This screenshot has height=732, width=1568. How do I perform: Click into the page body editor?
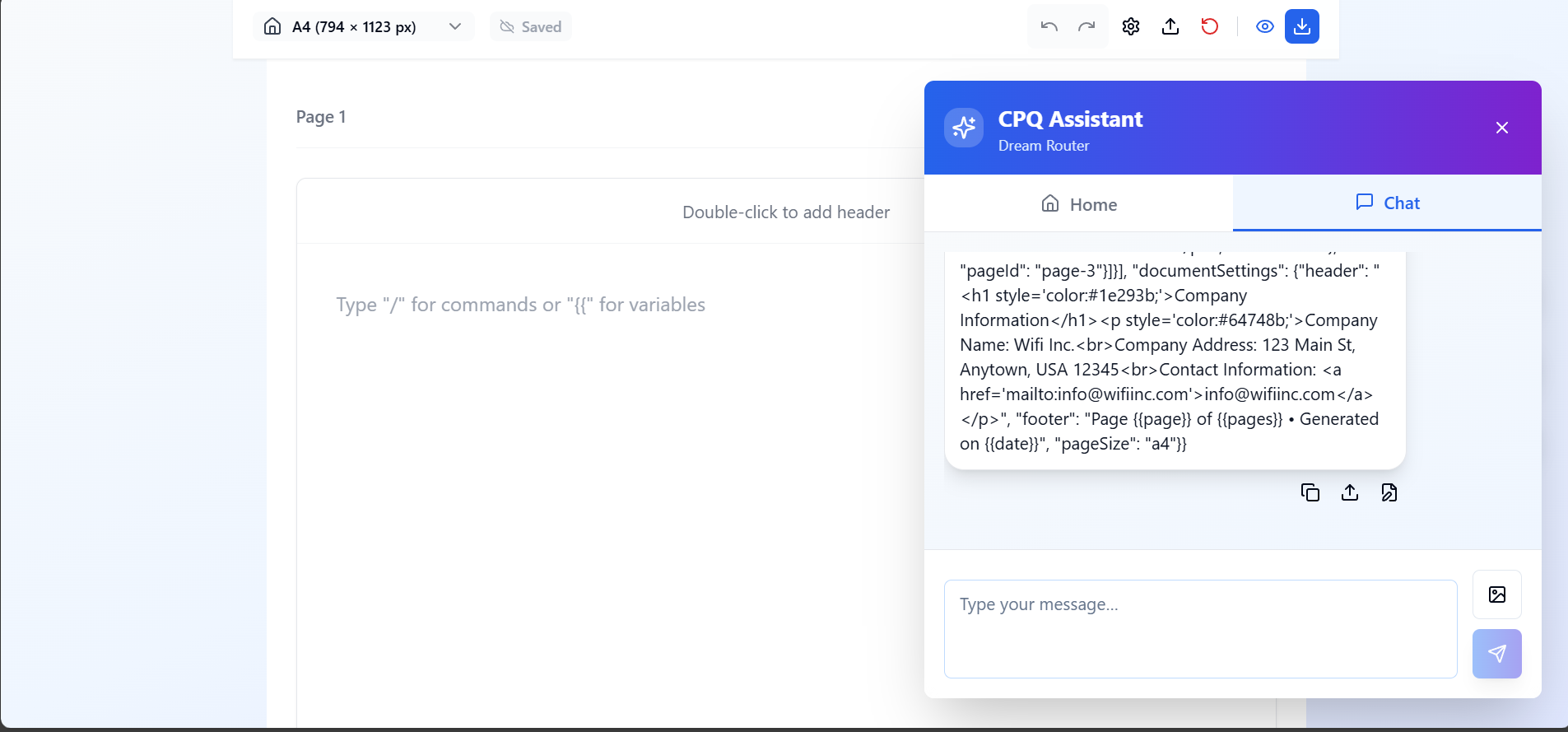521,305
